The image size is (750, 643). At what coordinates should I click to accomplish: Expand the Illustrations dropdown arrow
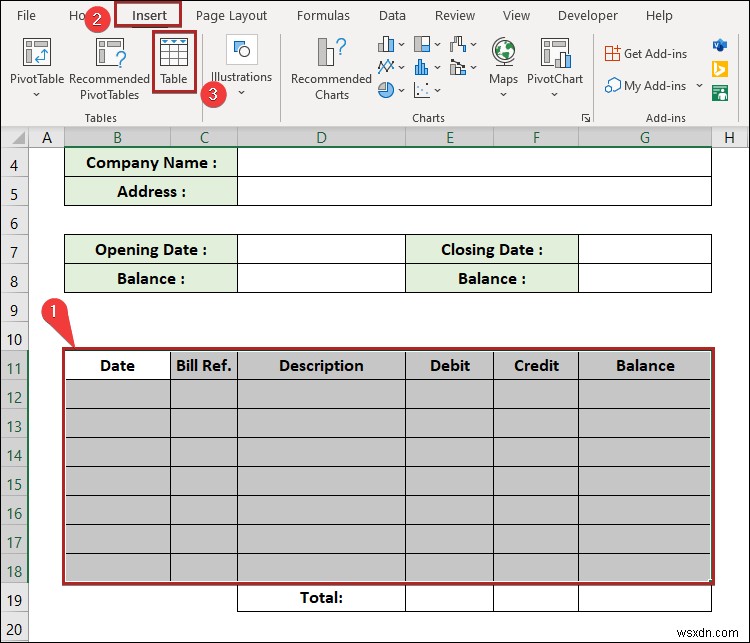click(242, 93)
